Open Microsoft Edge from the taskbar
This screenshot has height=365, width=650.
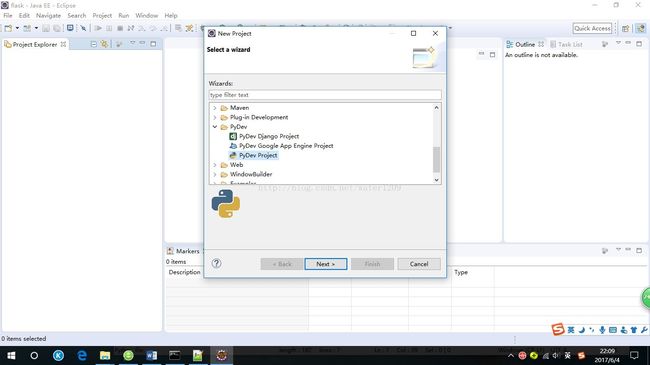pos(82,355)
